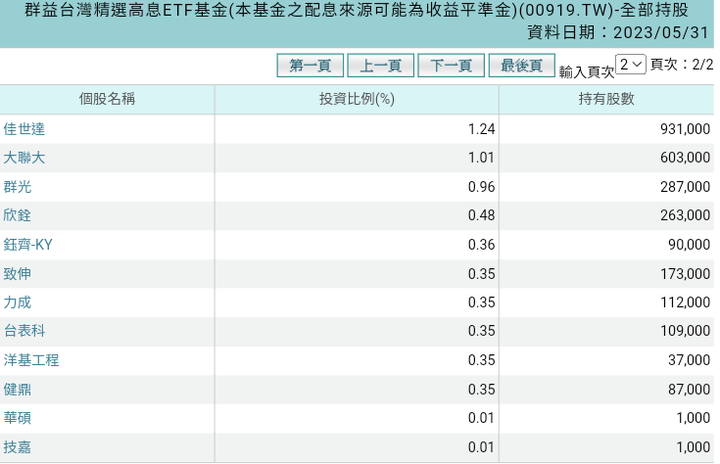Open the 力成 stock link
Screen dimensions: 720x464
pyautogui.click(x=17, y=302)
